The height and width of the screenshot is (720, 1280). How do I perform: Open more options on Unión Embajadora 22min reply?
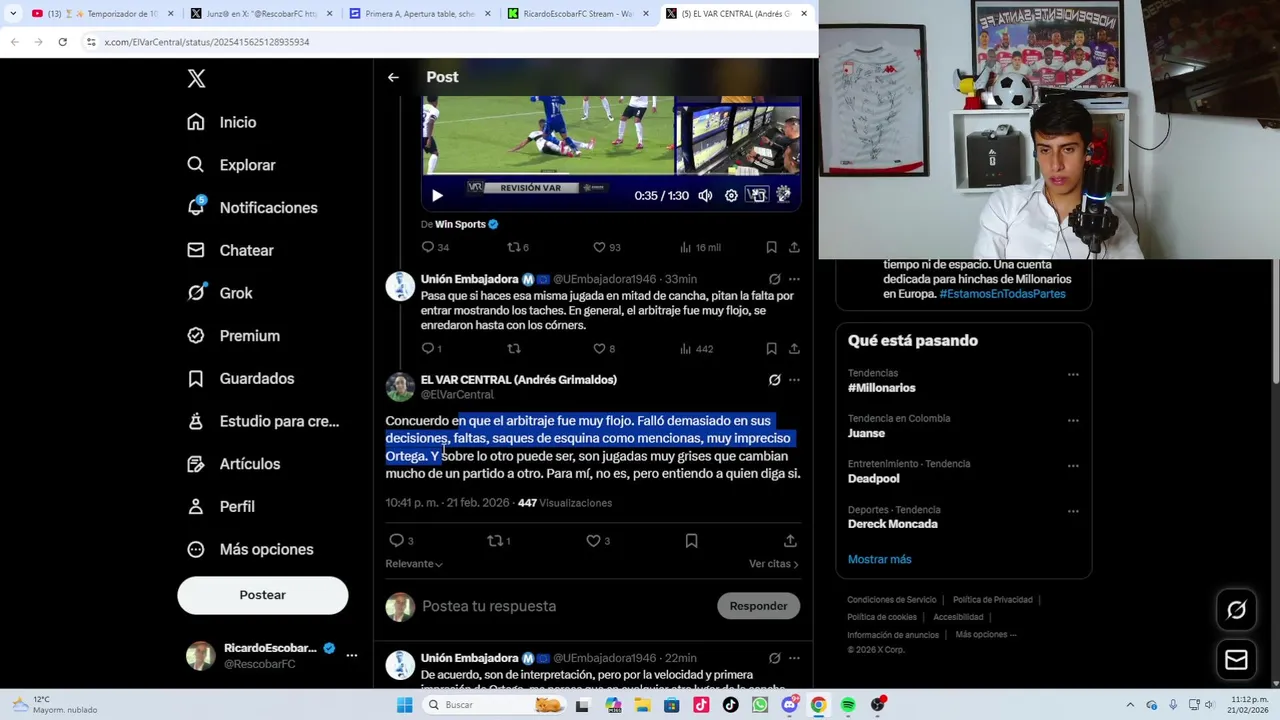[x=794, y=658]
